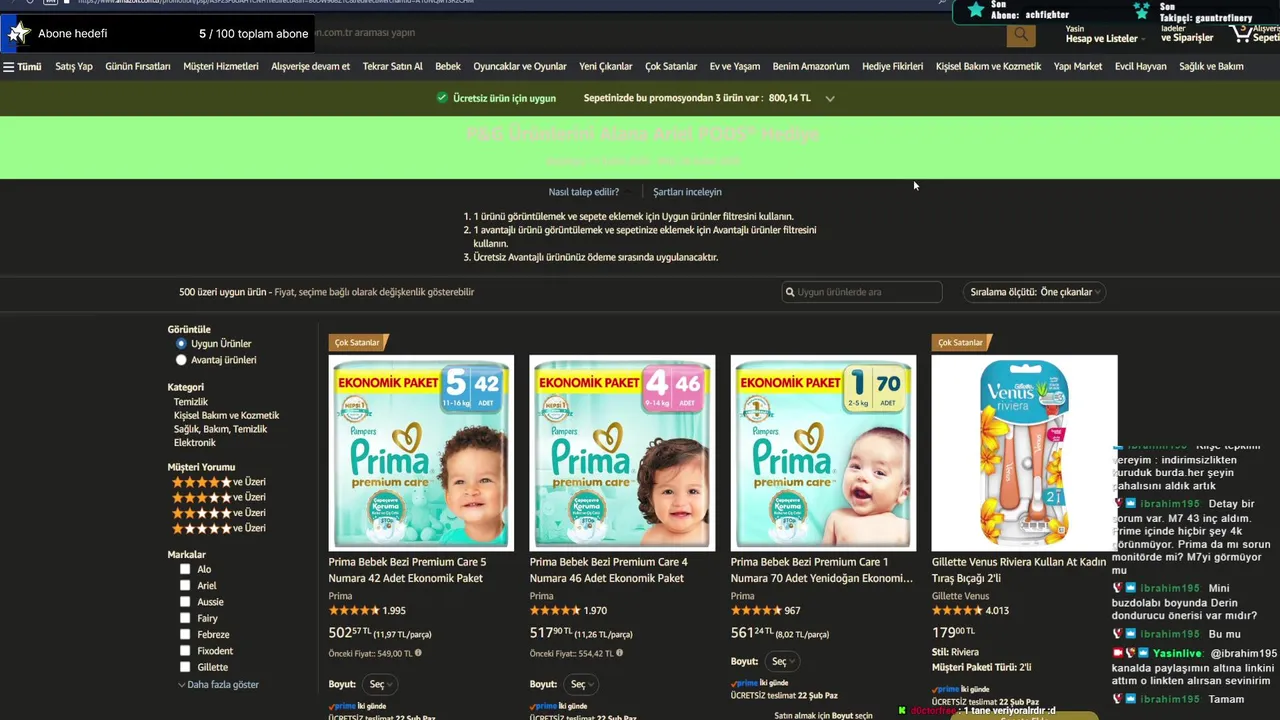Screen dimensions: 1280x720
Task: Click Gillette Venus Riviera product image
Action: (1025, 453)
